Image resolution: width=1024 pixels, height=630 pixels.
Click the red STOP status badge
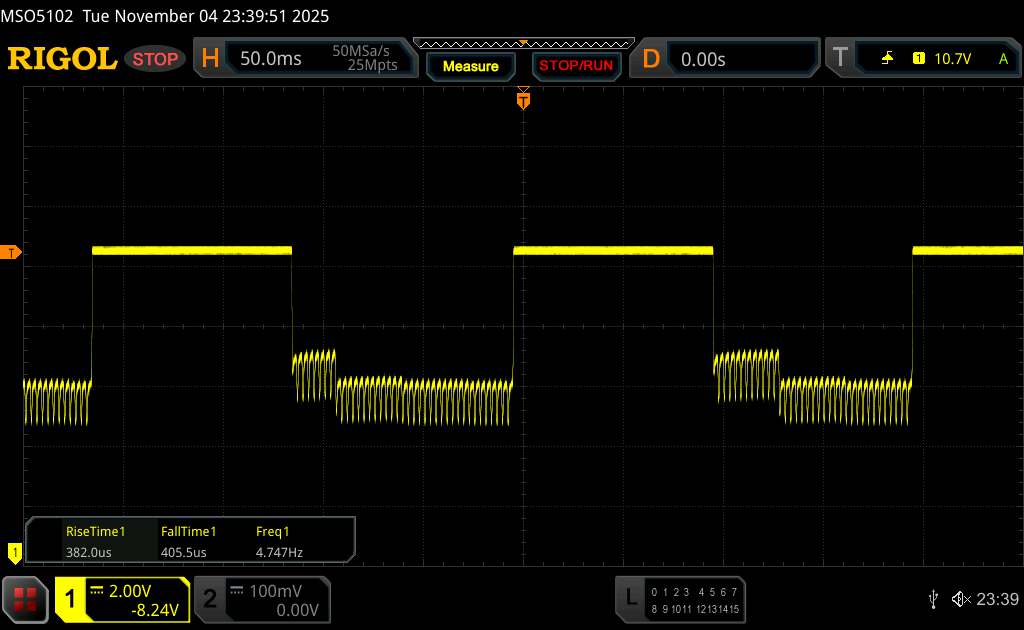click(156, 59)
